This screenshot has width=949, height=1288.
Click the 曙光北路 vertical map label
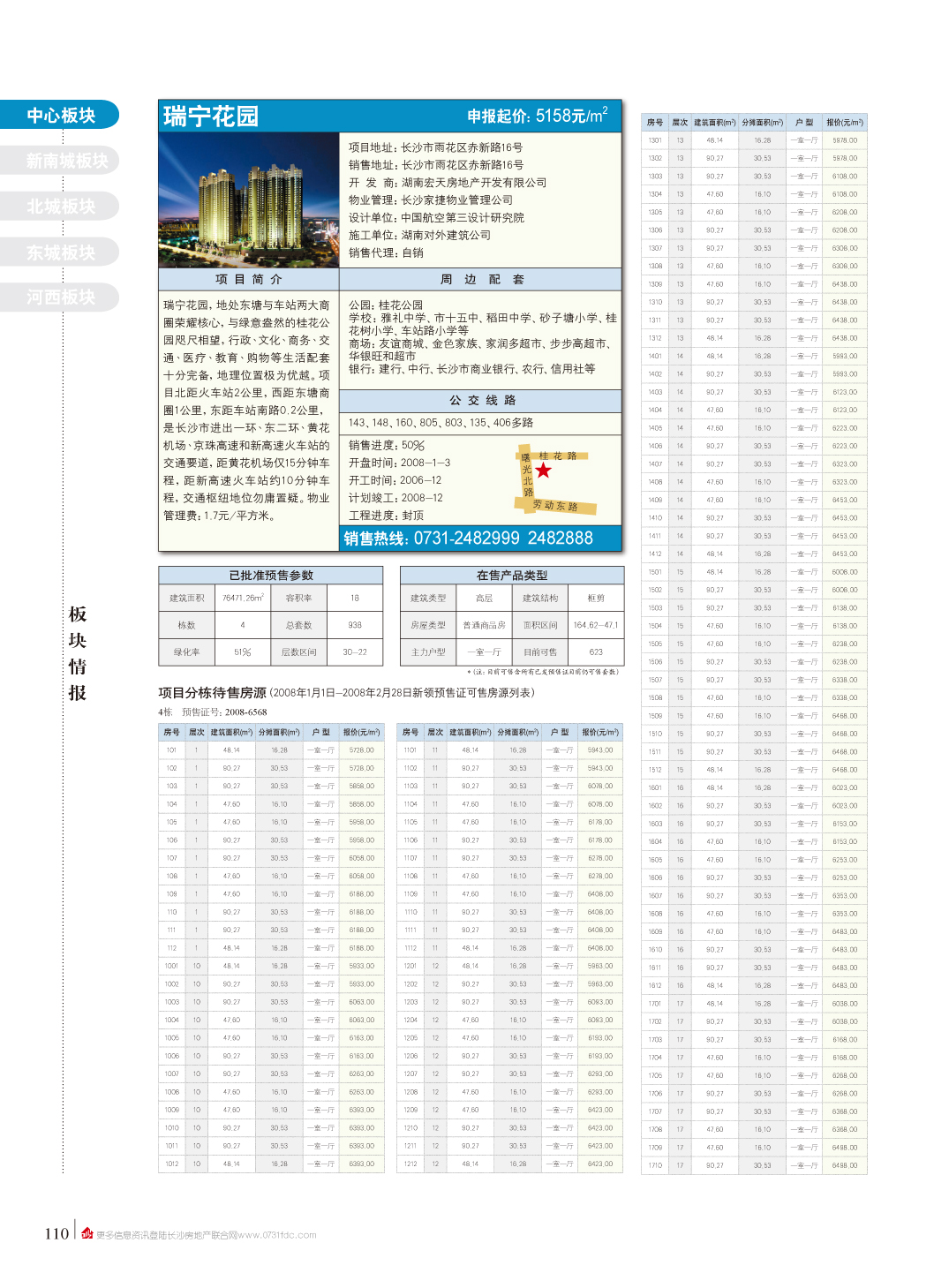[527, 475]
